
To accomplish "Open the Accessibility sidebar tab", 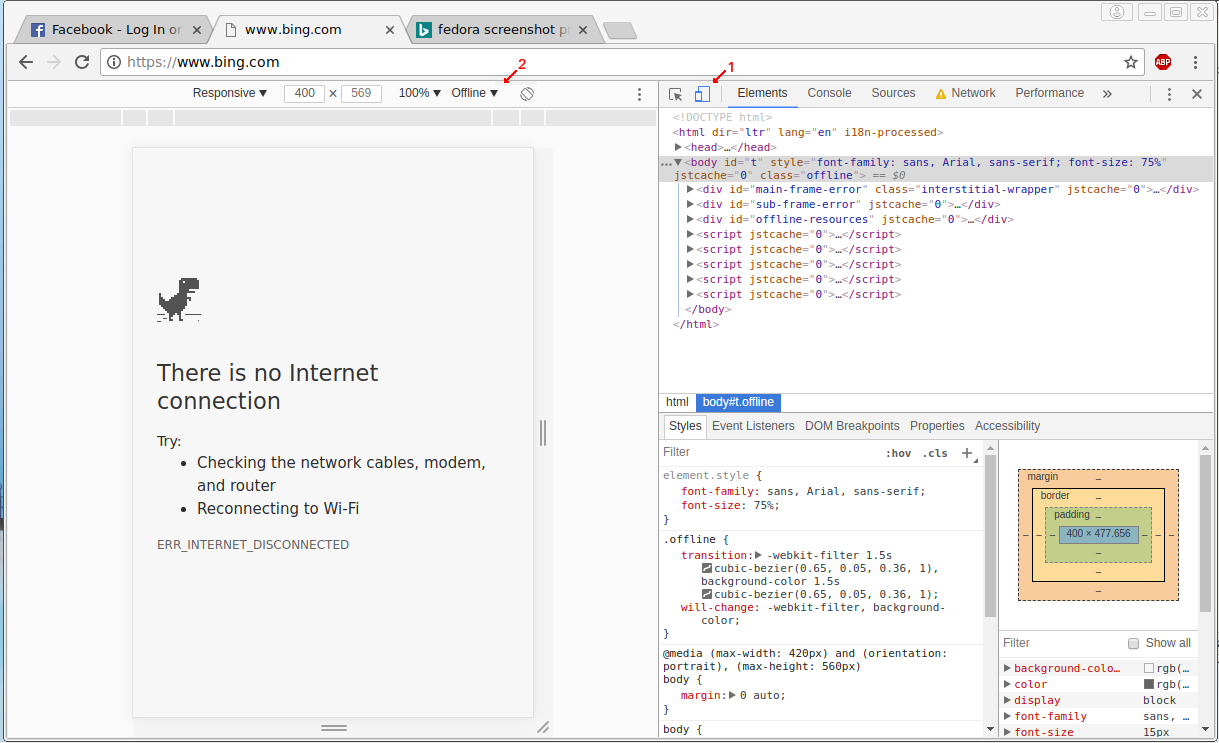I will pos(1008,426).
